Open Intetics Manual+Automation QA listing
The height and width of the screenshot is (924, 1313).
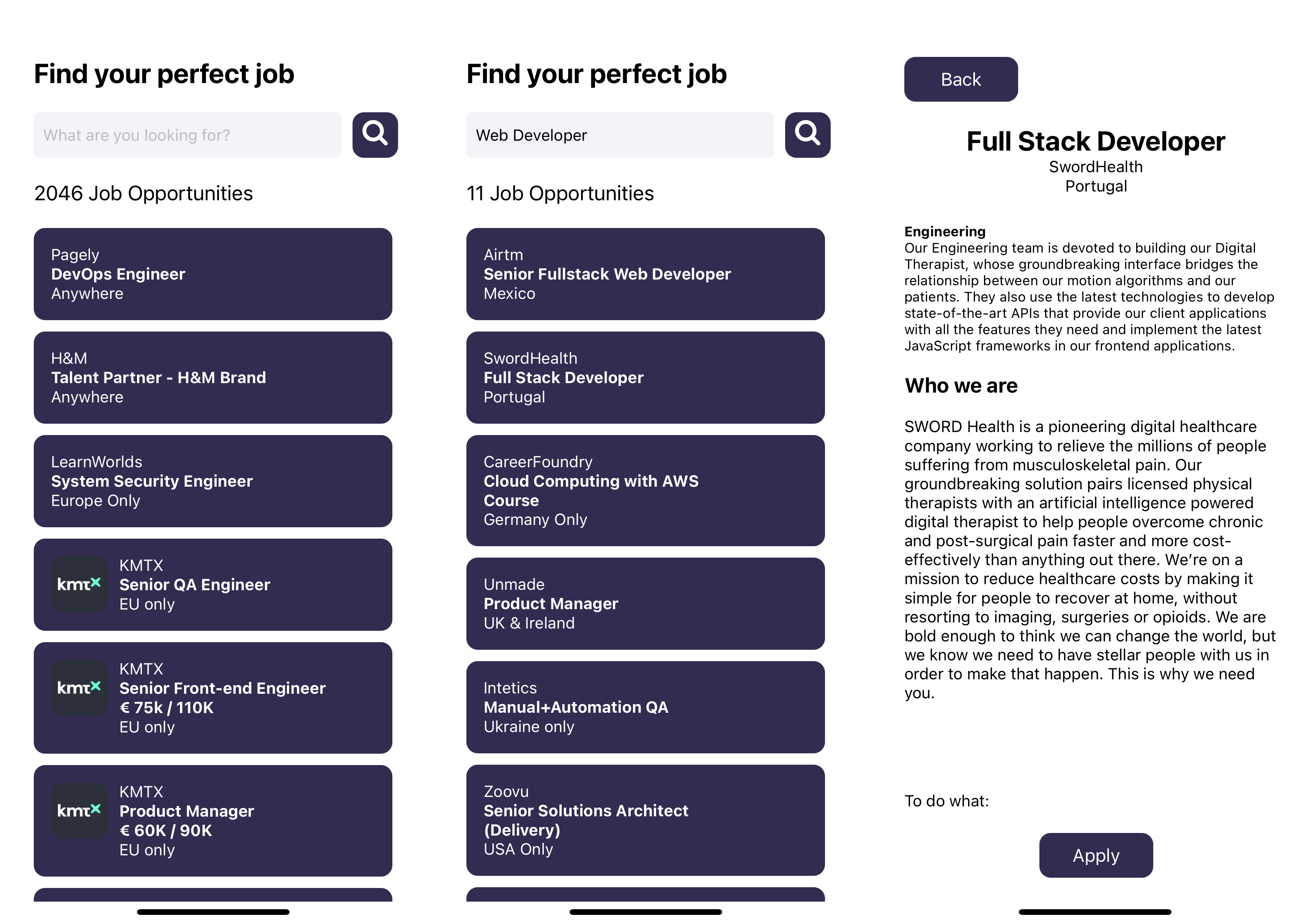[645, 707]
